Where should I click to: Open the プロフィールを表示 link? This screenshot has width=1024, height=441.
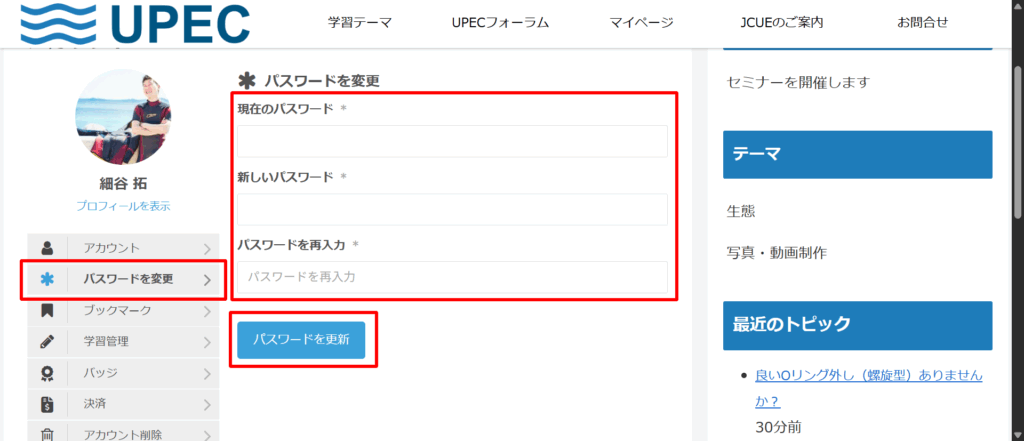click(x=123, y=206)
